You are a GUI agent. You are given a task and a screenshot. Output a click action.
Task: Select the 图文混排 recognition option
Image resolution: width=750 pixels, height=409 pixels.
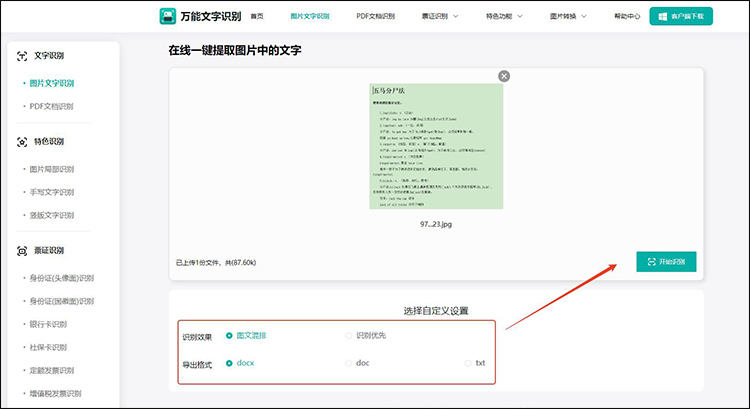pos(246,335)
